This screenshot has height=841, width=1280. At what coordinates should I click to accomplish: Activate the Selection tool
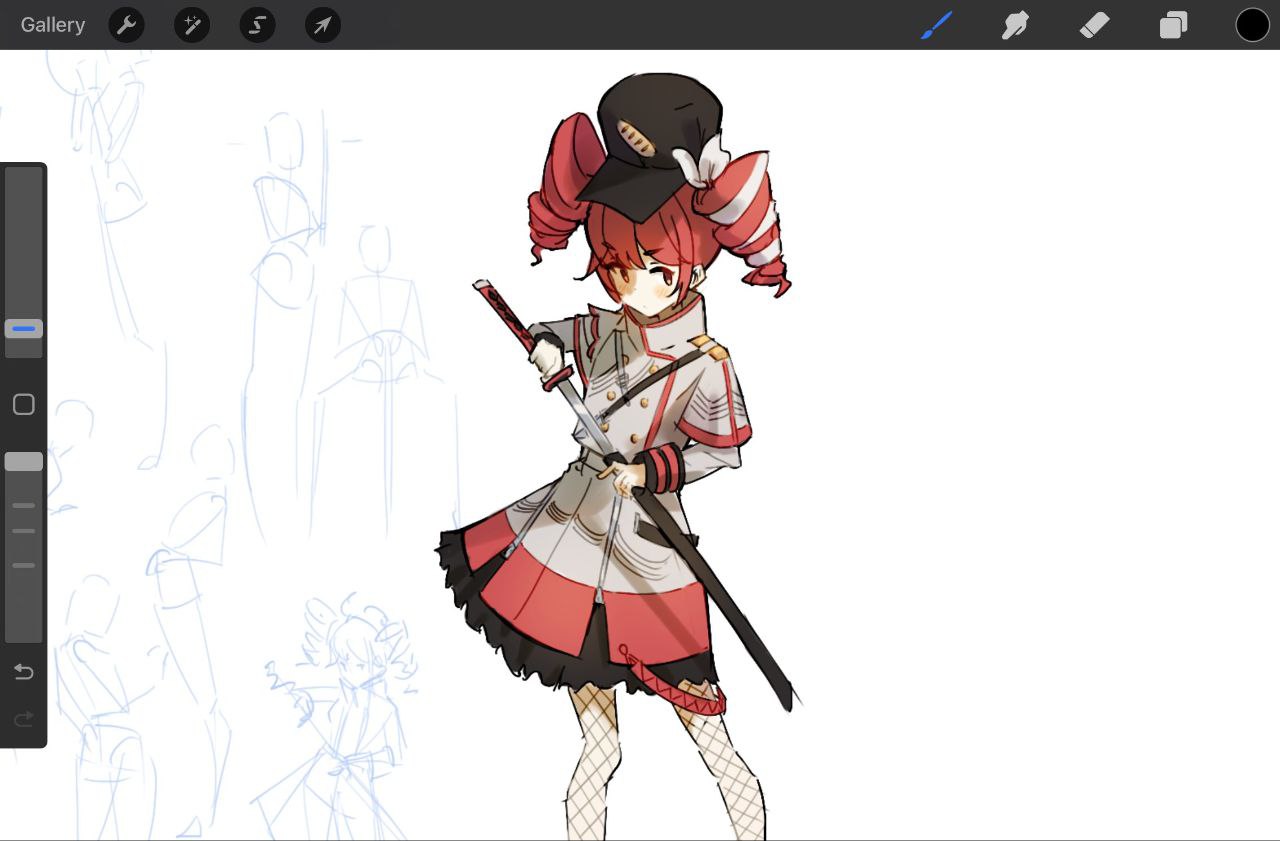pyautogui.click(x=258, y=25)
